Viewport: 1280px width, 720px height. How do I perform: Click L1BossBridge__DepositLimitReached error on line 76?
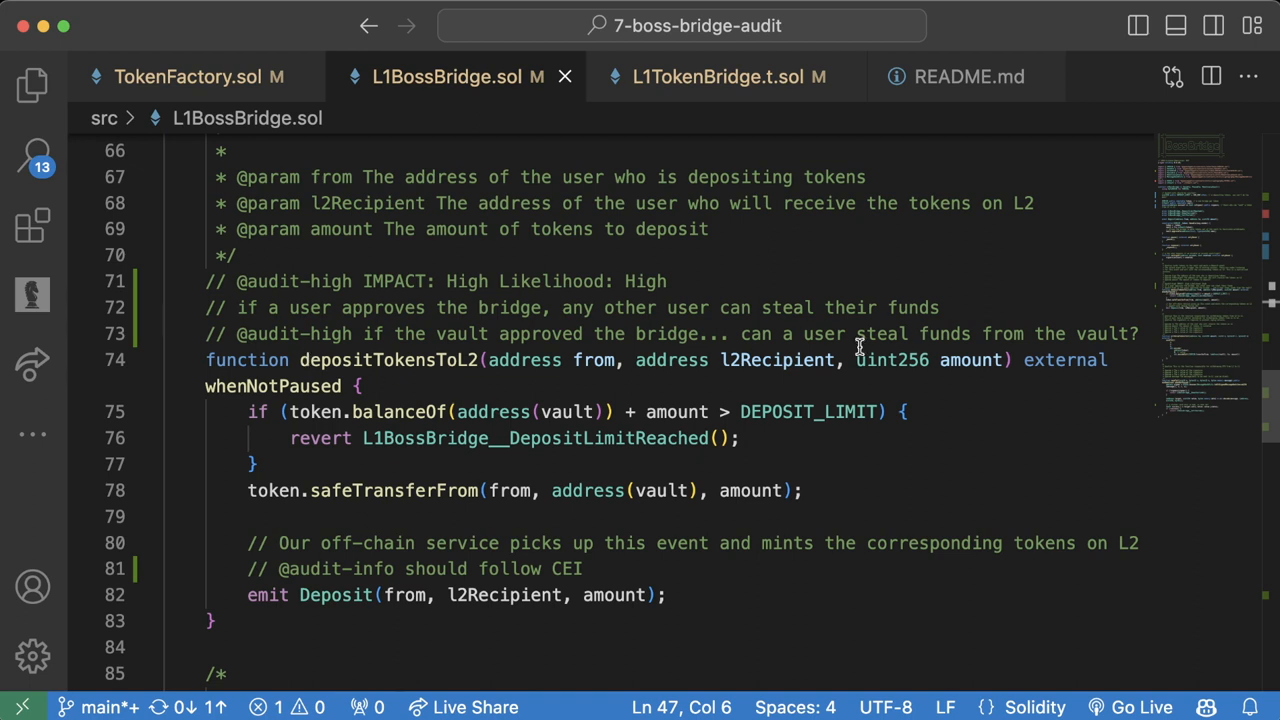pyautogui.click(x=536, y=438)
